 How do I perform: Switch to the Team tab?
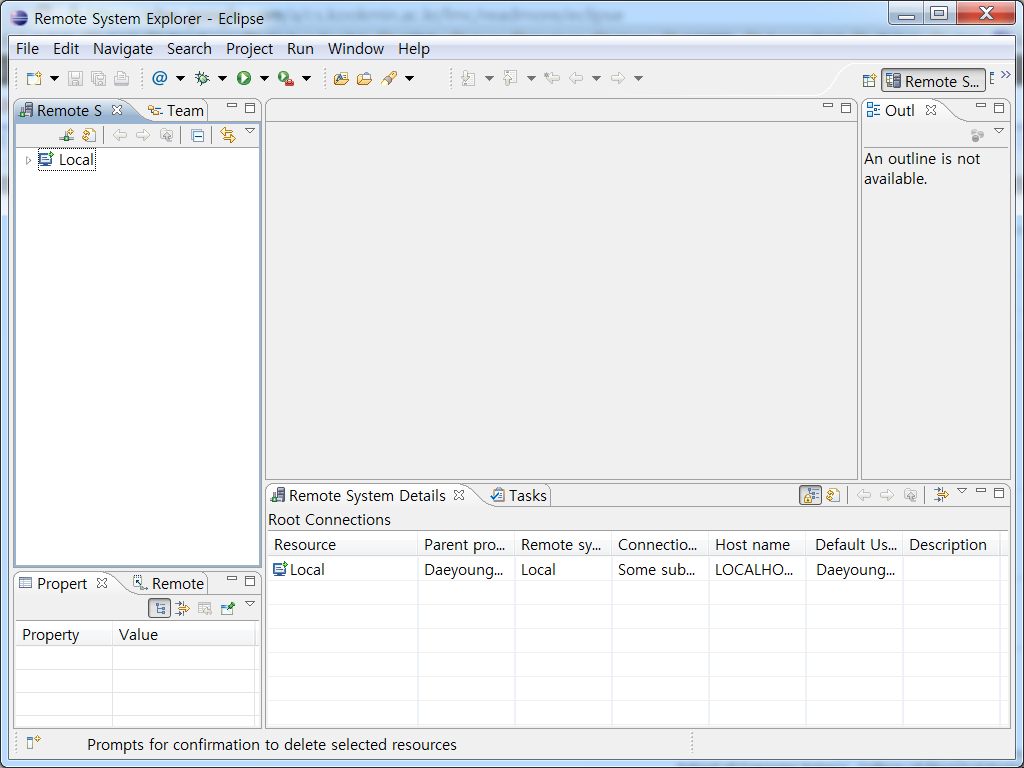pyautogui.click(x=176, y=111)
